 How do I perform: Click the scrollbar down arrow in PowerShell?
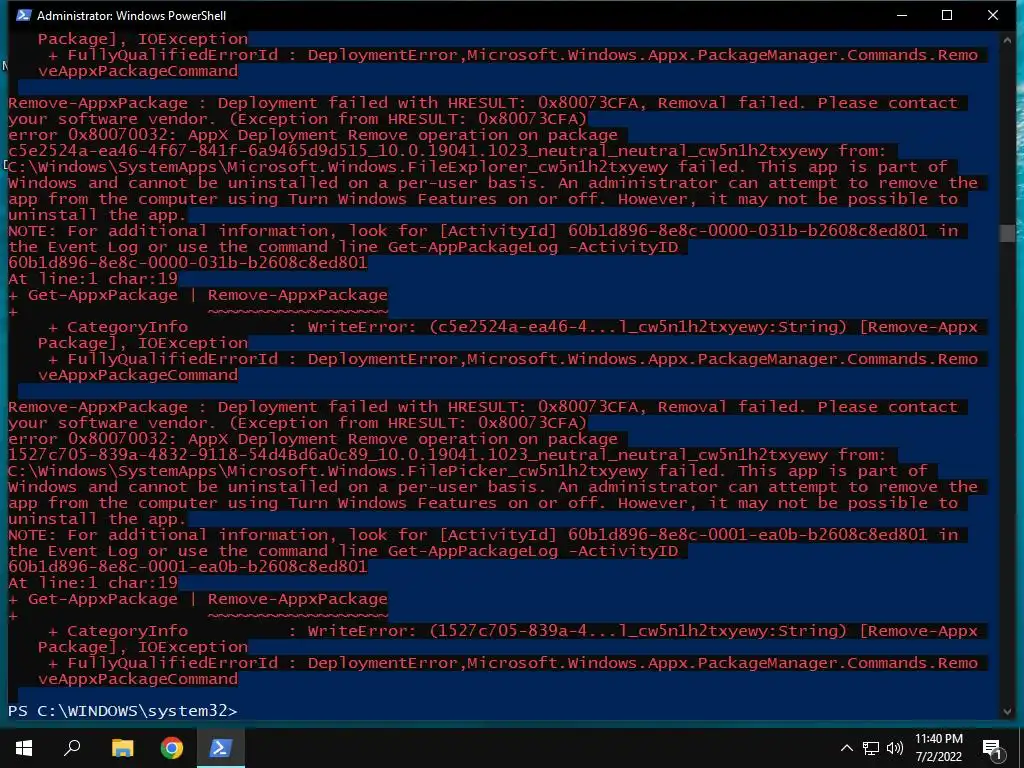click(1007, 711)
